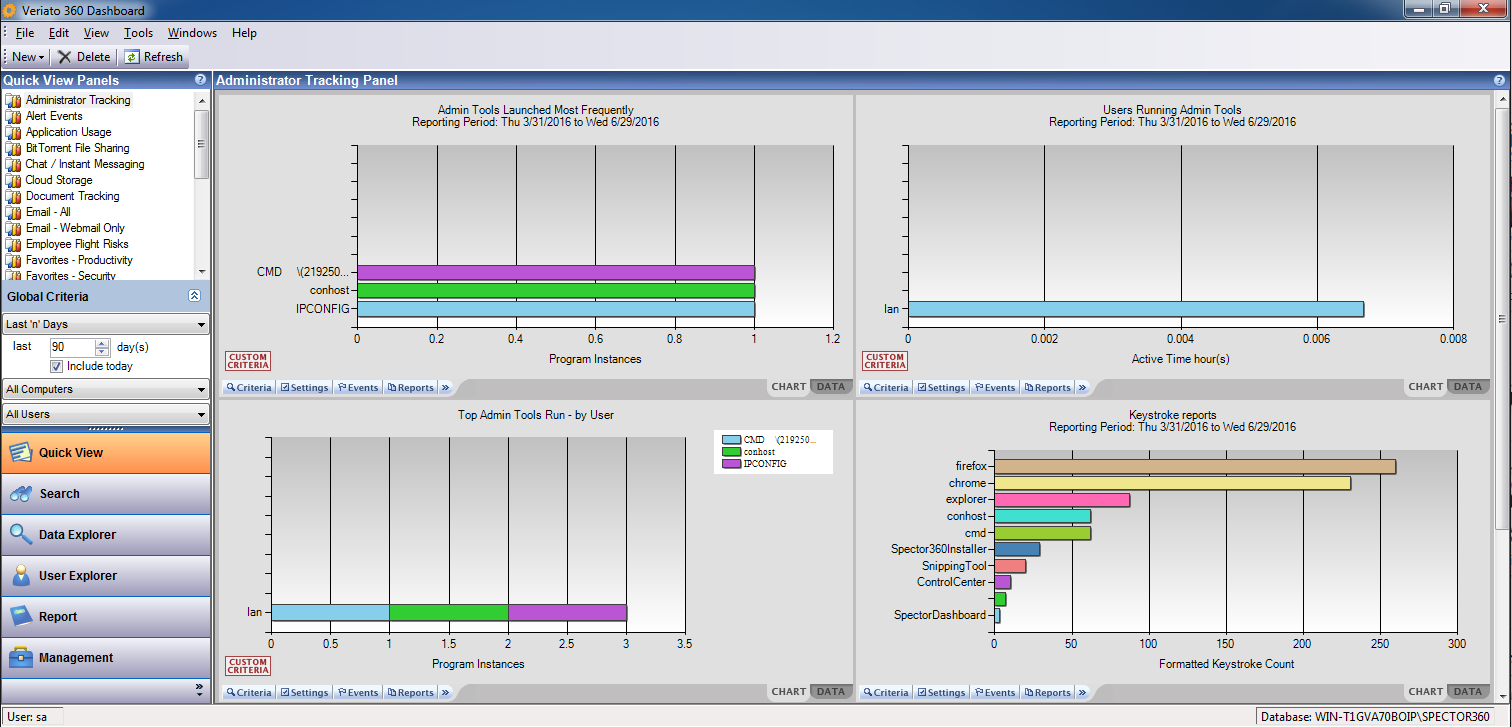Click the Quick View navigation icon
Screen dimensions: 1512x727
[20, 453]
